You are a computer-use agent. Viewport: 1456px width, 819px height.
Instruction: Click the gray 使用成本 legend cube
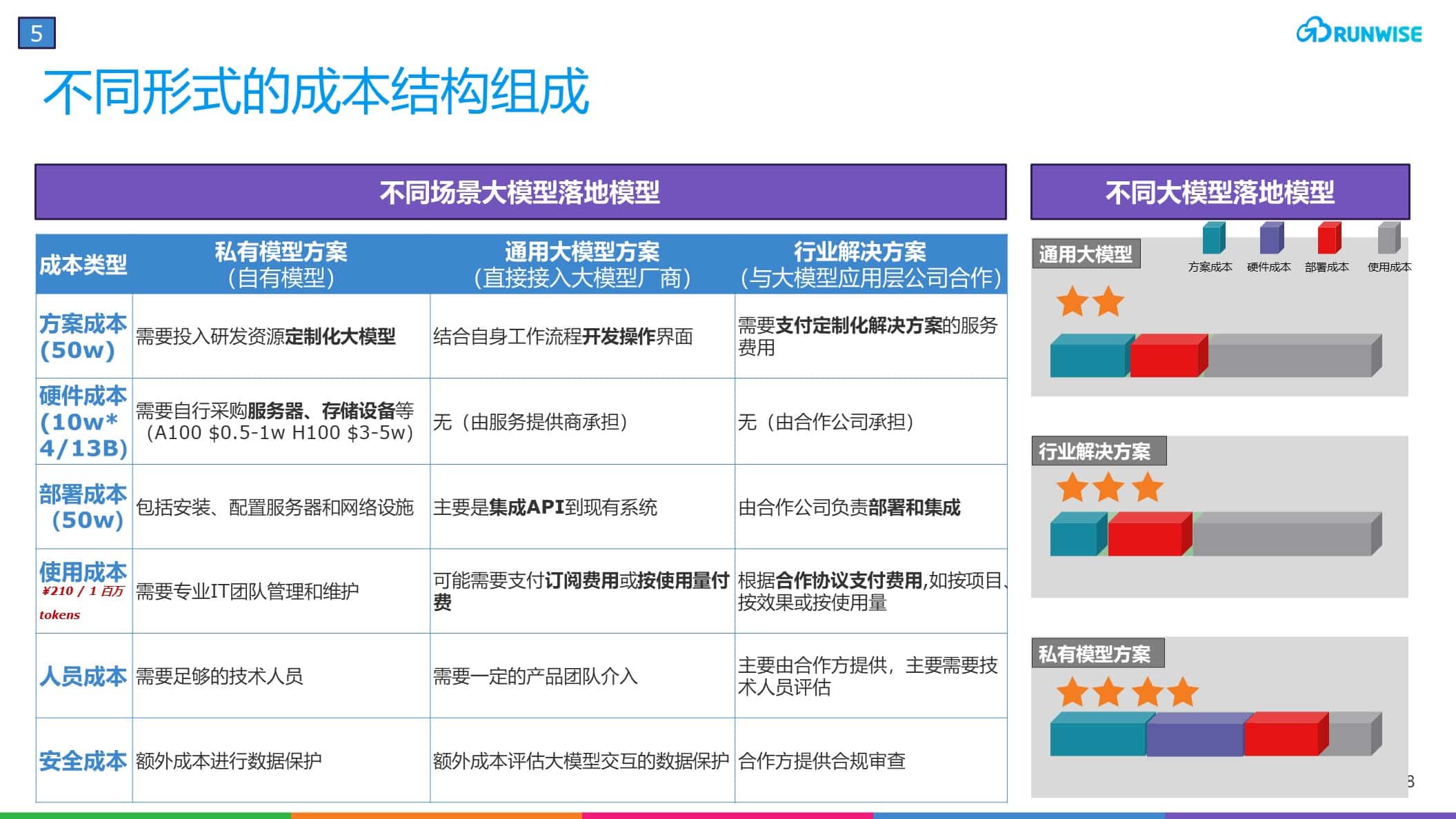coord(1389,238)
